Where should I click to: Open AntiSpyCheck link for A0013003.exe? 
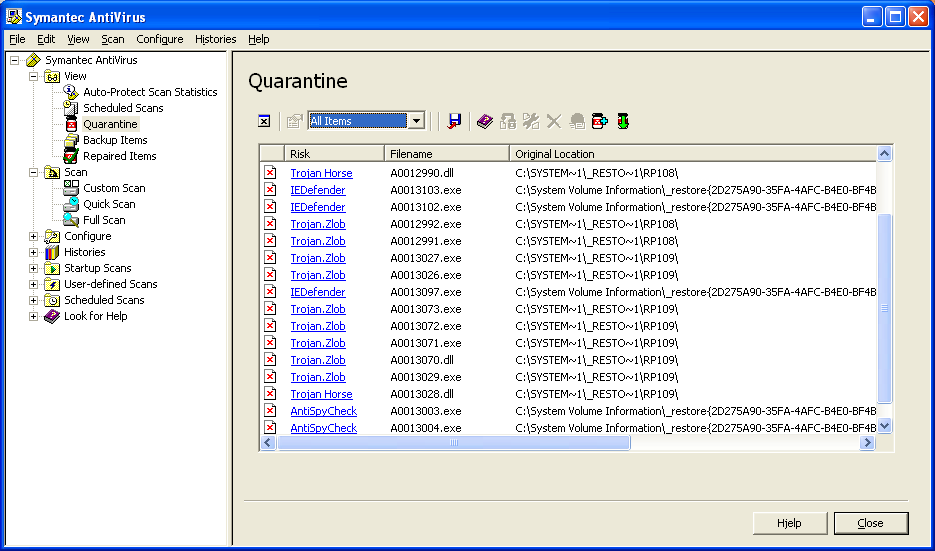point(324,411)
